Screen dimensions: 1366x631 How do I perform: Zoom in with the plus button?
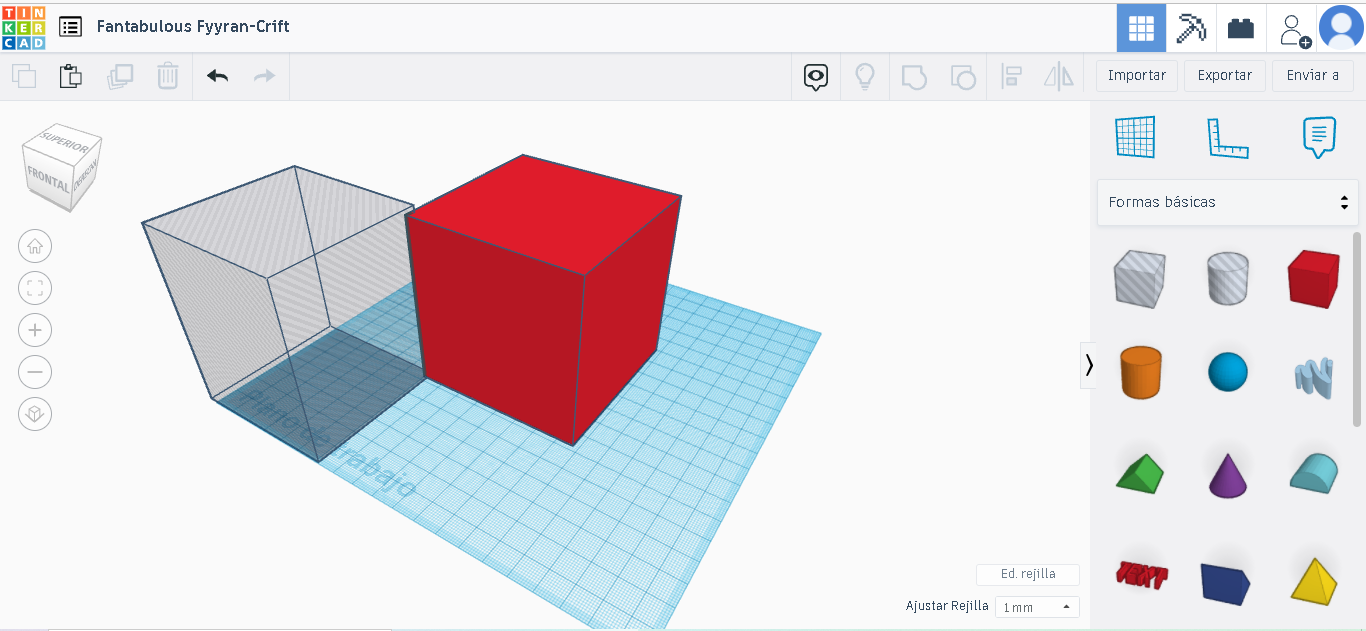click(x=35, y=330)
